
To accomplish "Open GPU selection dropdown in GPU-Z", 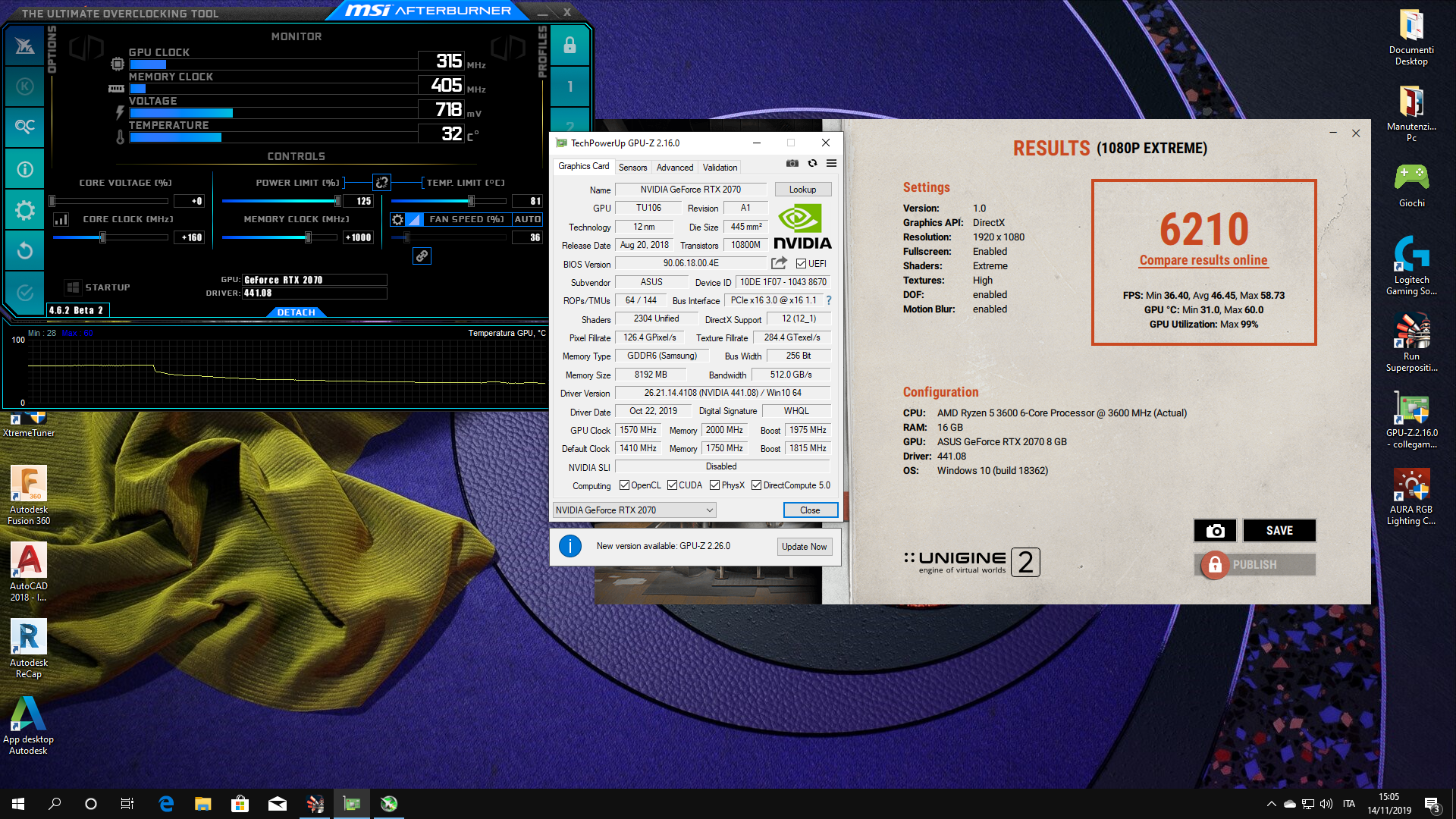I will tap(635, 510).
